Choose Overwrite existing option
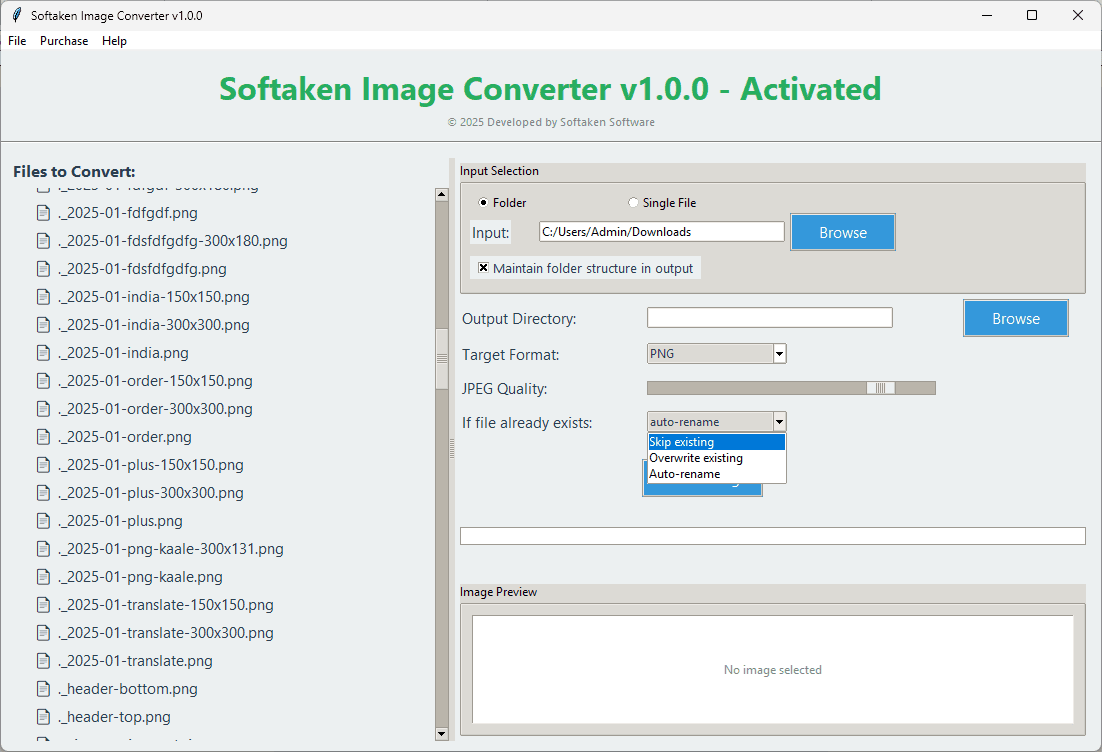Image resolution: width=1102 pixels, height=752 pixels. coord(716,458)
